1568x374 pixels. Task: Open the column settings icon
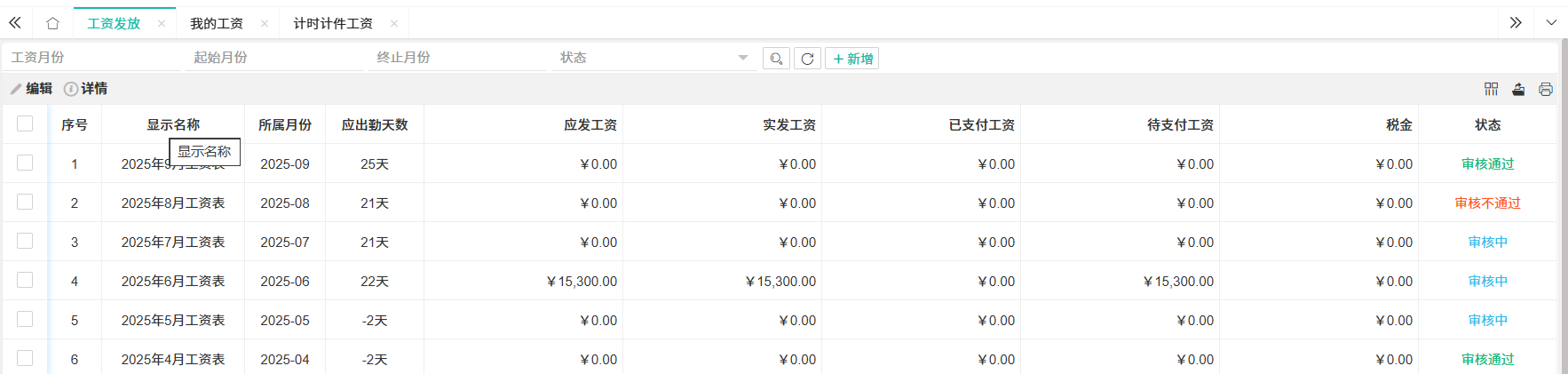[x=1491, y=89]
